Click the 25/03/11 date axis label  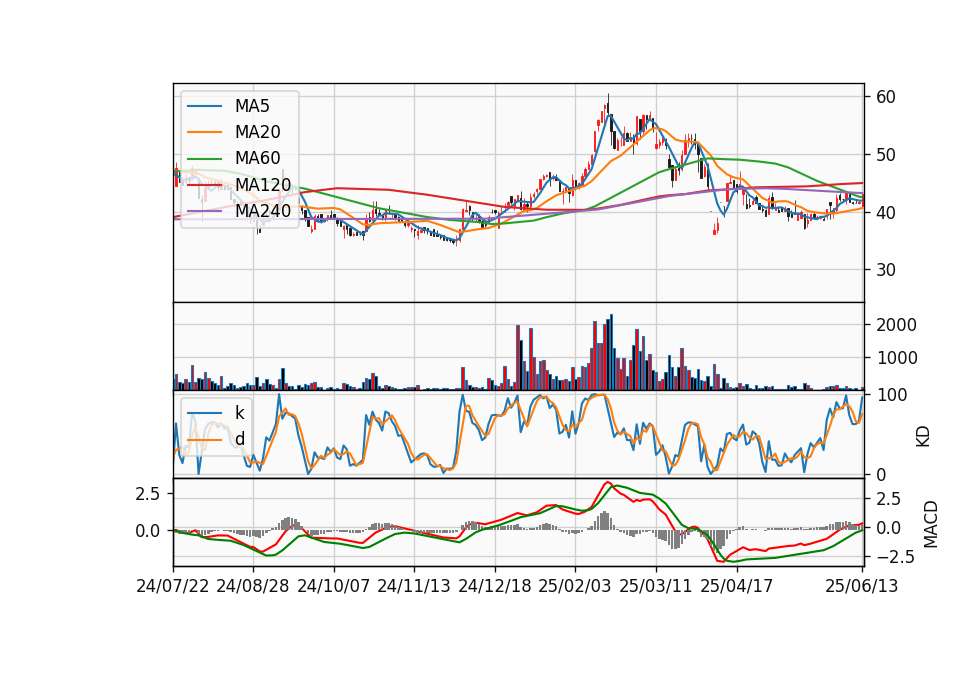pyautogui.click(x=656, y=586)
